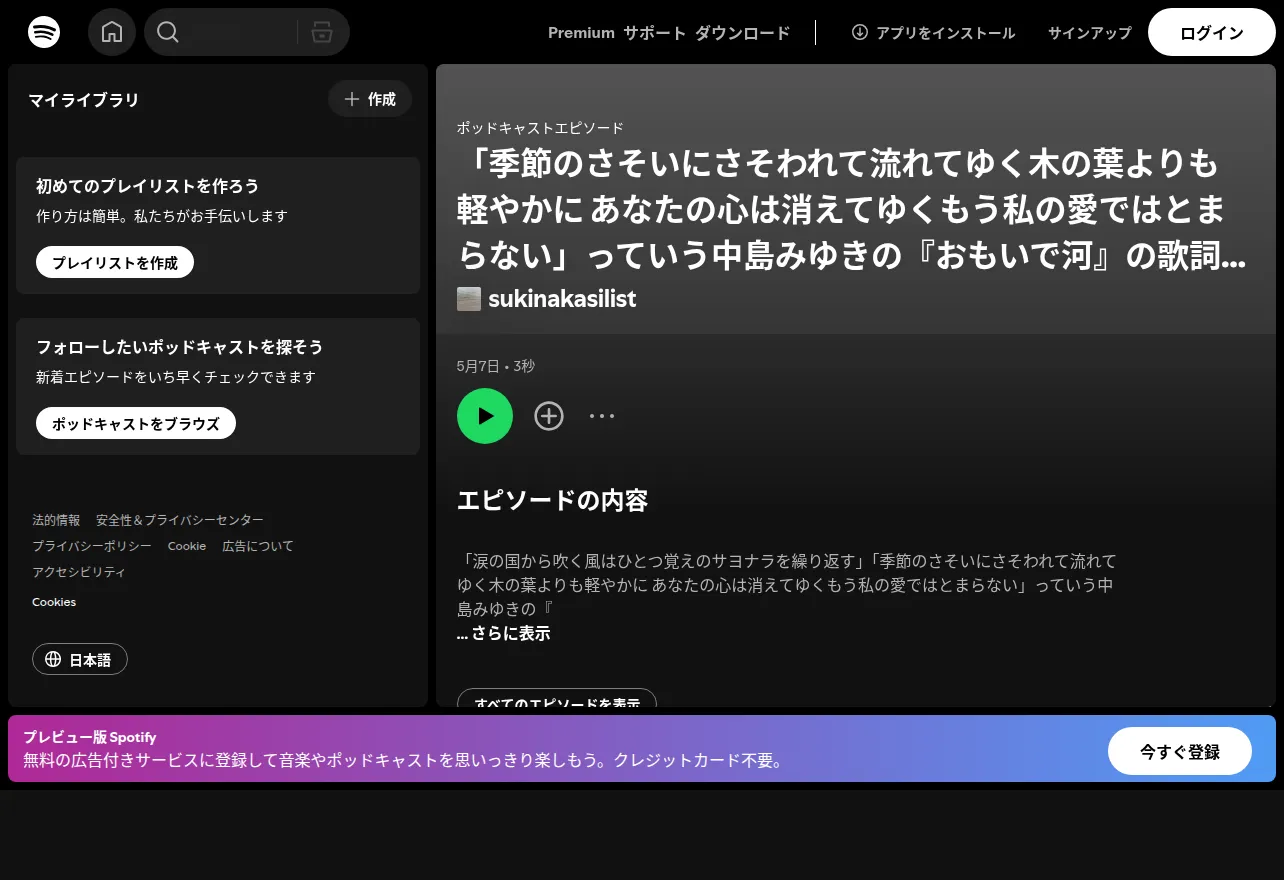This screenshot has width=1284, height=880.
Task: Open アクセシビリティ link
Action: pyautogui.click(x=79, y=572)
